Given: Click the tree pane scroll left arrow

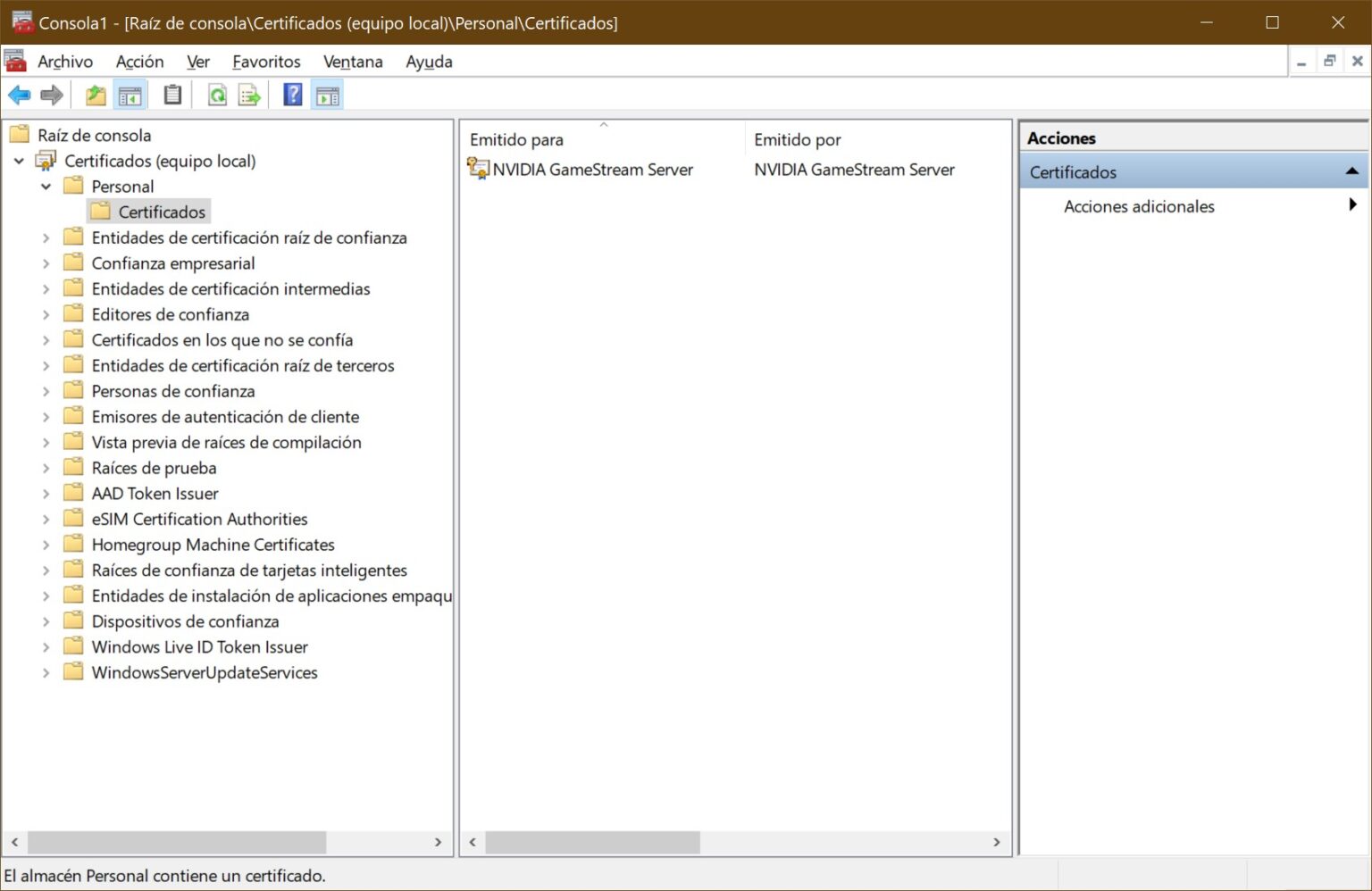Looking at the screenshot, I should tap(15, 842).
